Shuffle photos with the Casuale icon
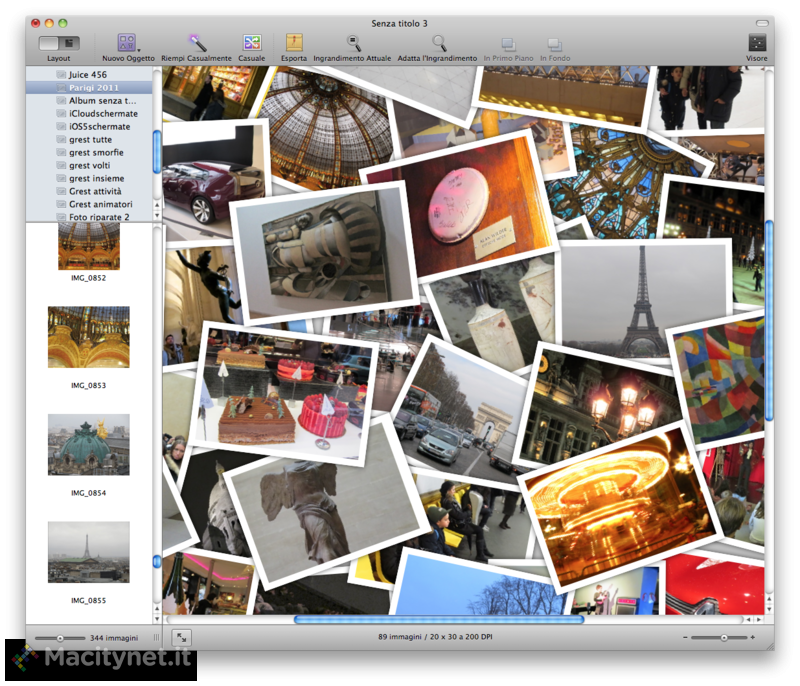Screen dimensions: 800x686 pyautogui.click(x=252, y=43)
